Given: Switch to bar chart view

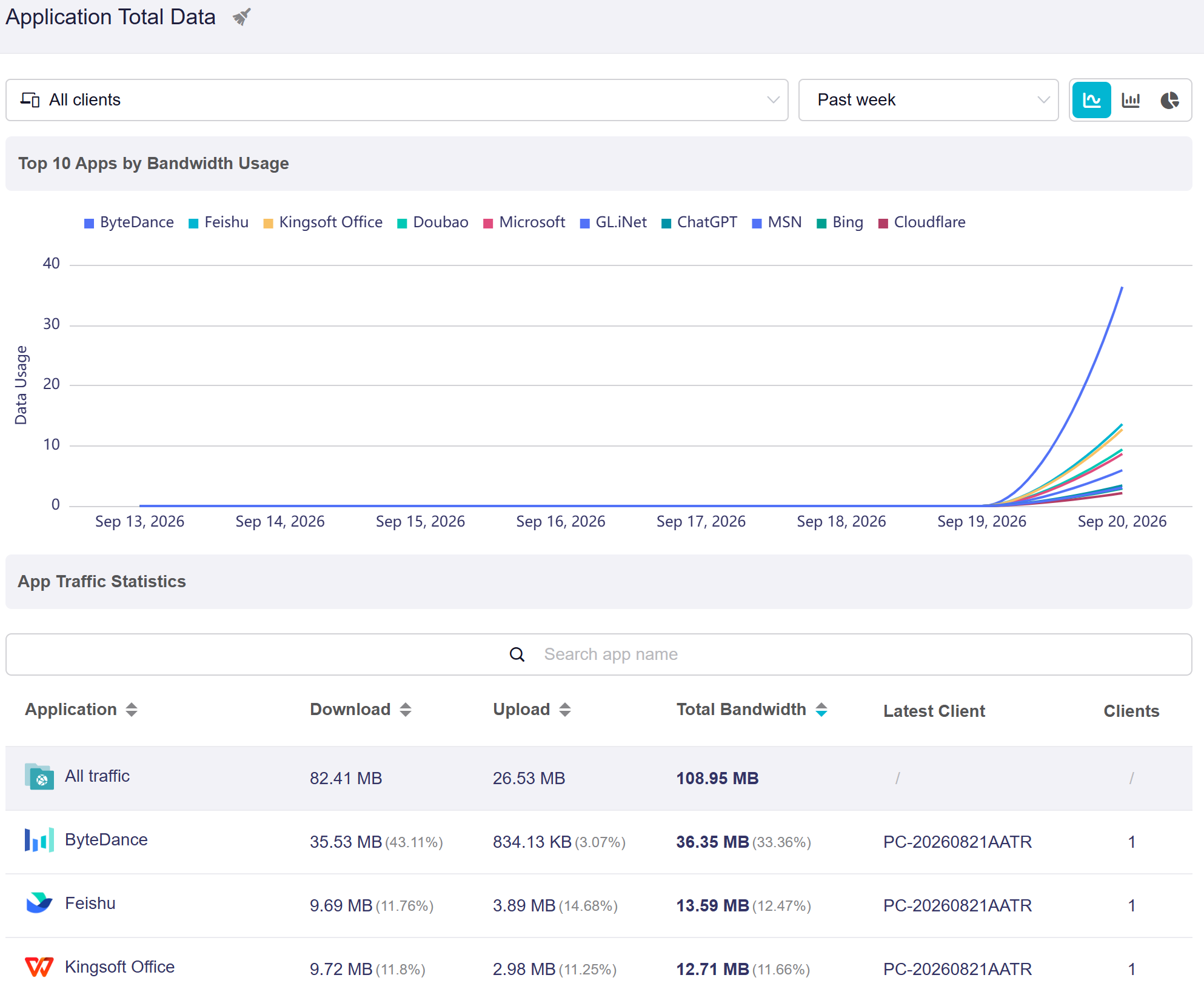Looking at the screenshot, I should point(1131,100).
